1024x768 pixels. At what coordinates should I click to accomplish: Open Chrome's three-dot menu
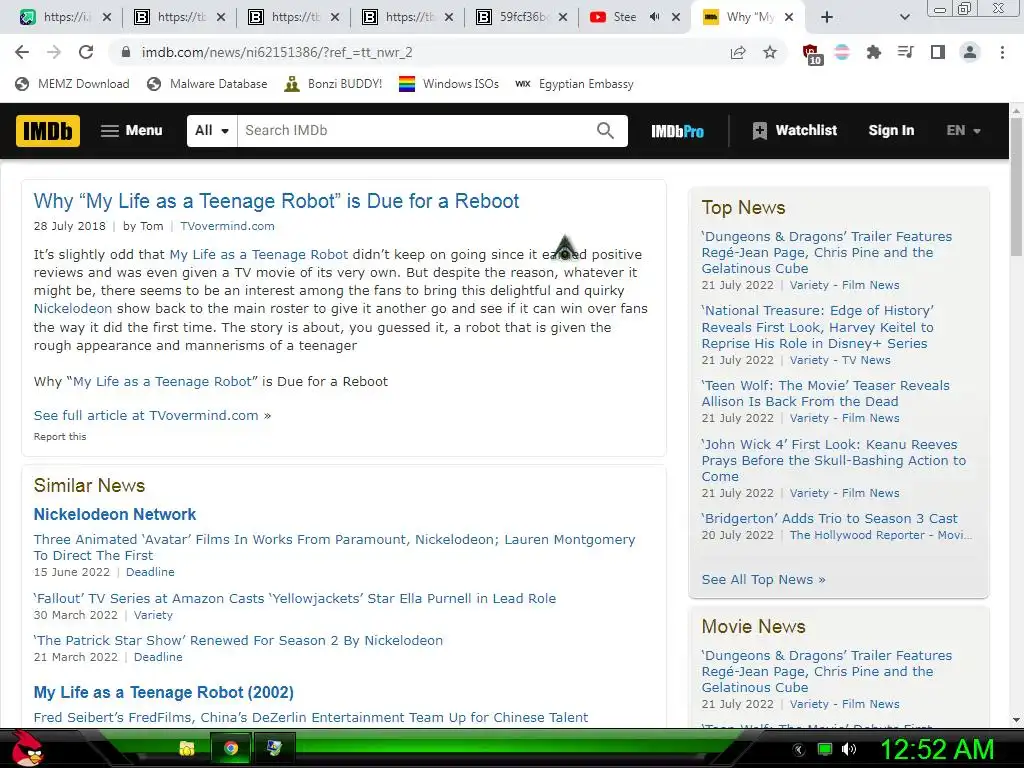tap(1002, 52)
